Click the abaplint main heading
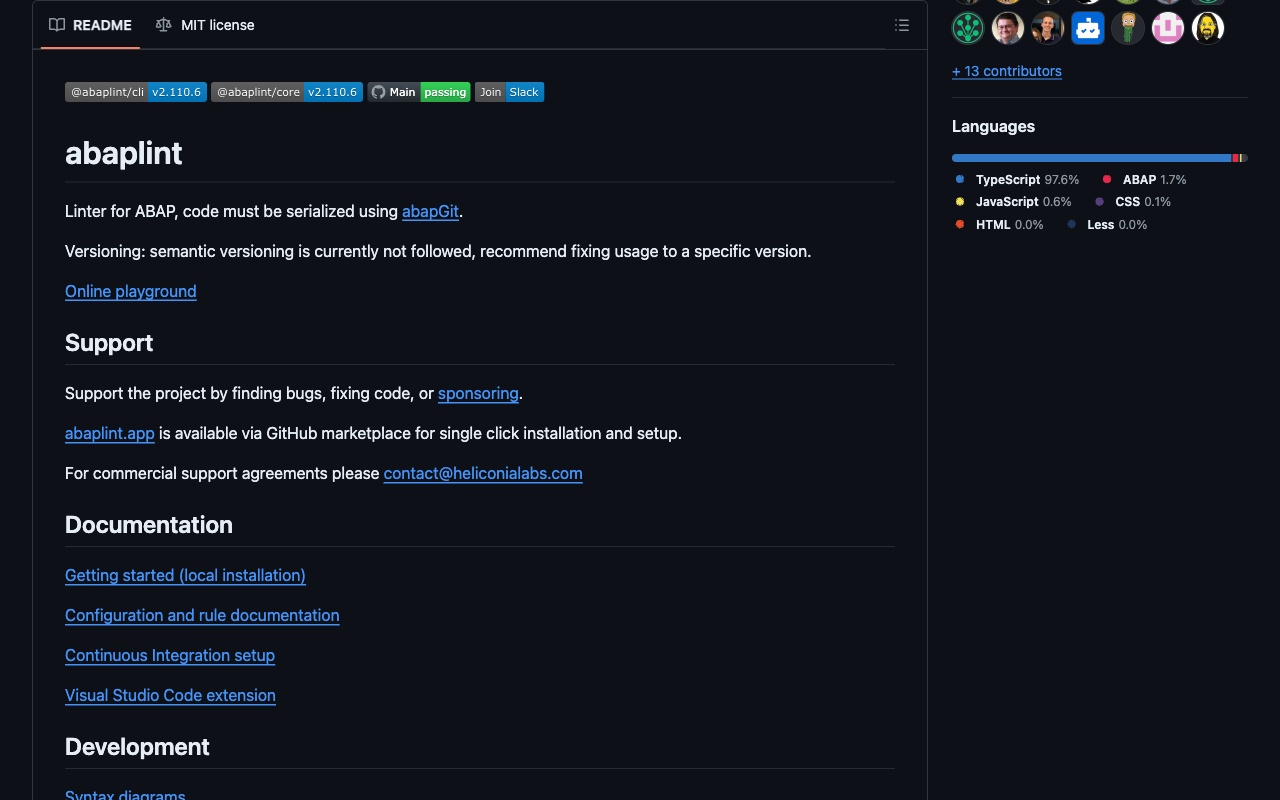Image resolution: width=1280 pixels, height=800 pixels. pos(124,153)
